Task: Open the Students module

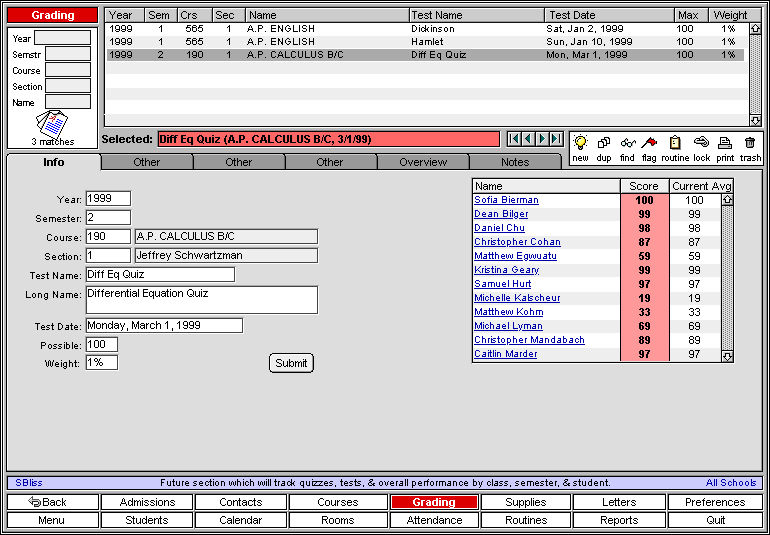Action: point(147,520)
